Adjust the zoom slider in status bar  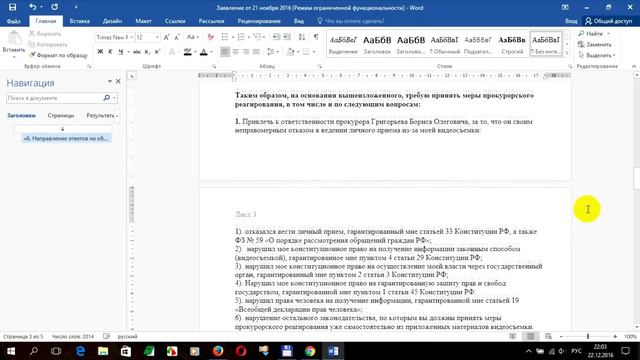[x=588, y=336]
